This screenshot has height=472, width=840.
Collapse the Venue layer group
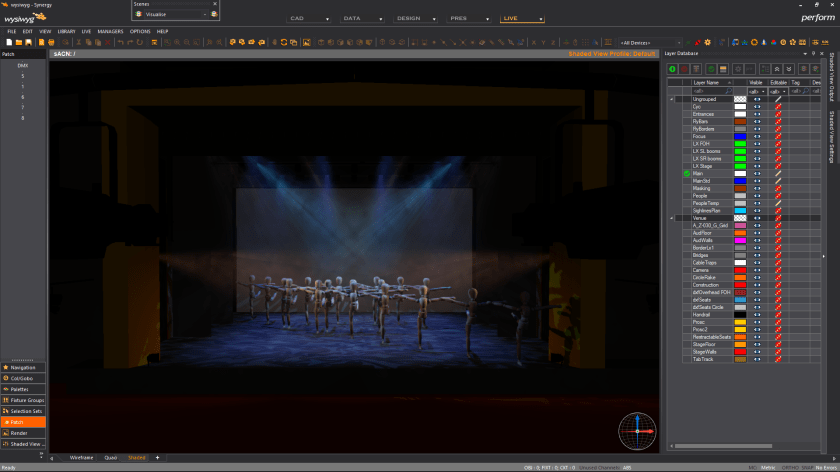coord(672,218)
